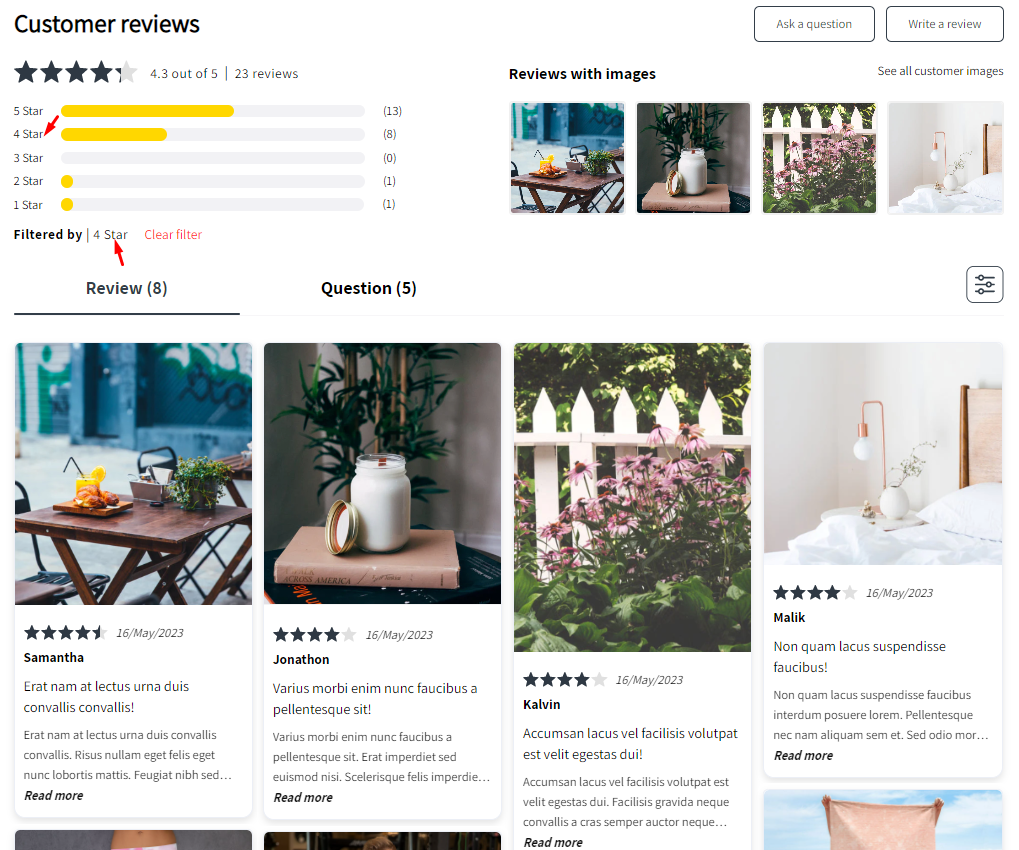Open the filter settings icon
Image resolution: width=1019 pixels, height=850 pixels.
tap(985, 285)
